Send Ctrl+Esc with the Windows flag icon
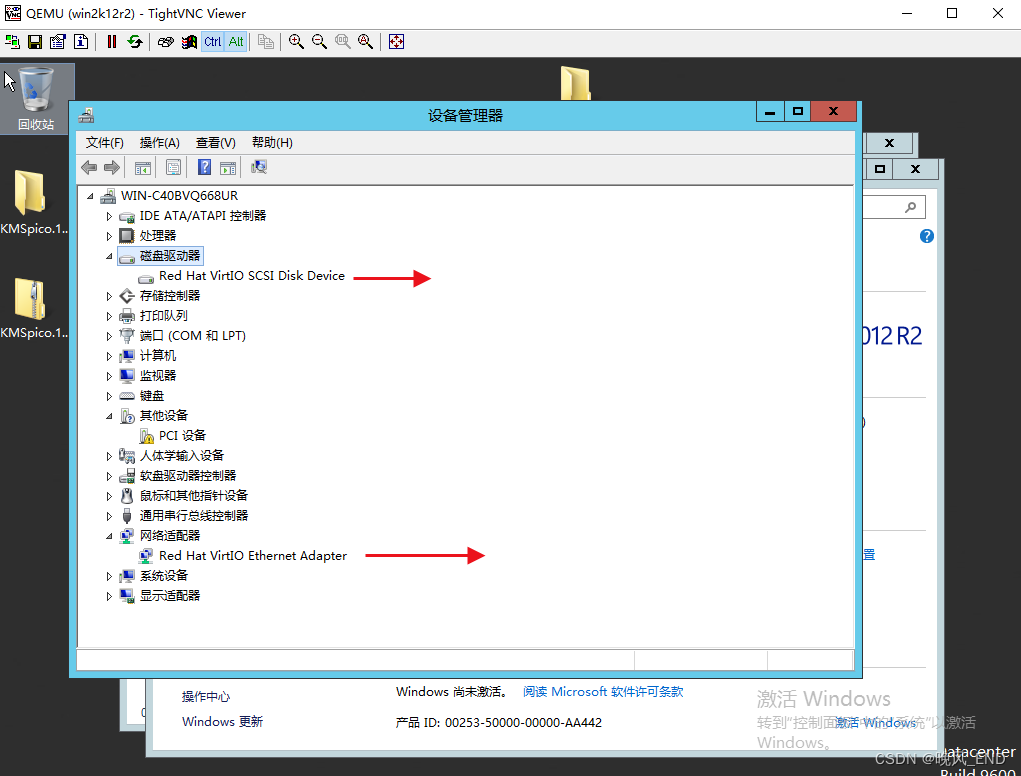1021x776 pixels. point(189,42)
